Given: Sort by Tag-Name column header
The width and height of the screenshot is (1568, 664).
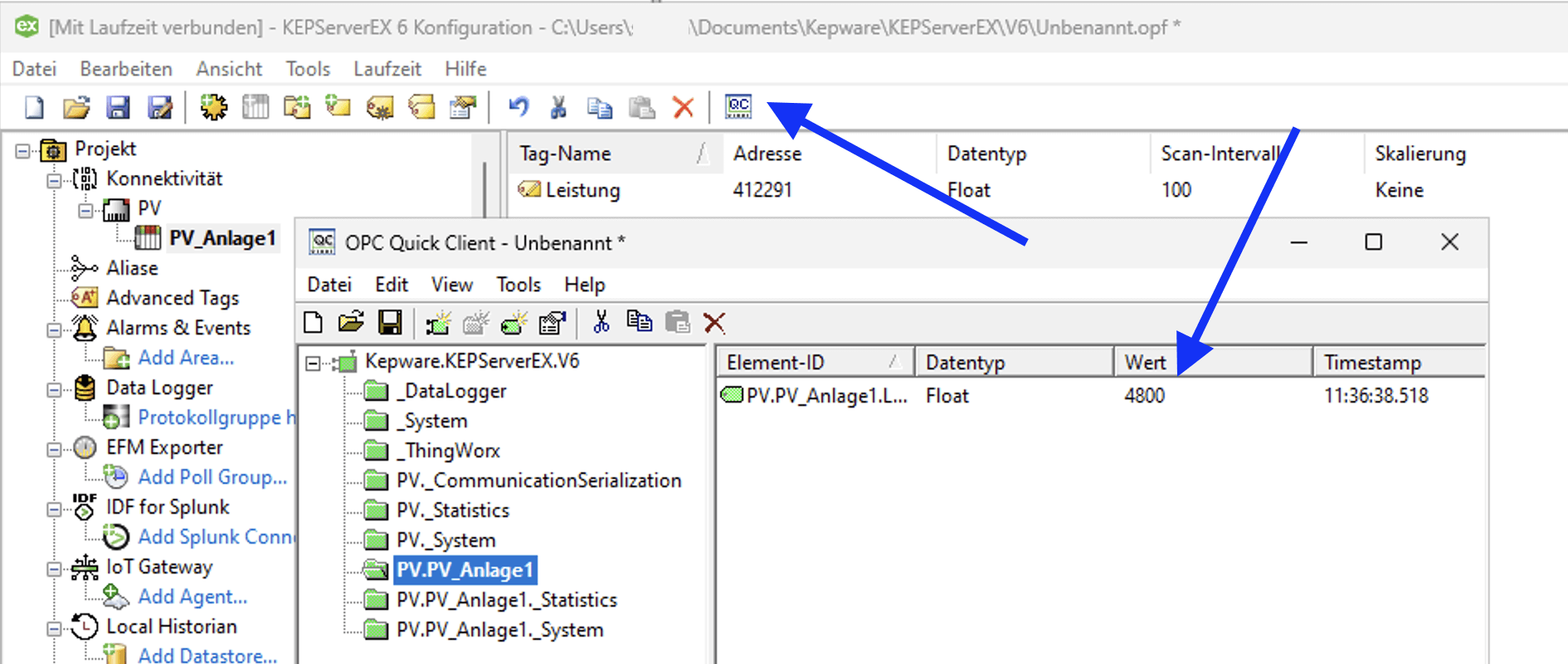Looking at the screenshot, I should pyautogui.click(x=615, y=154).
